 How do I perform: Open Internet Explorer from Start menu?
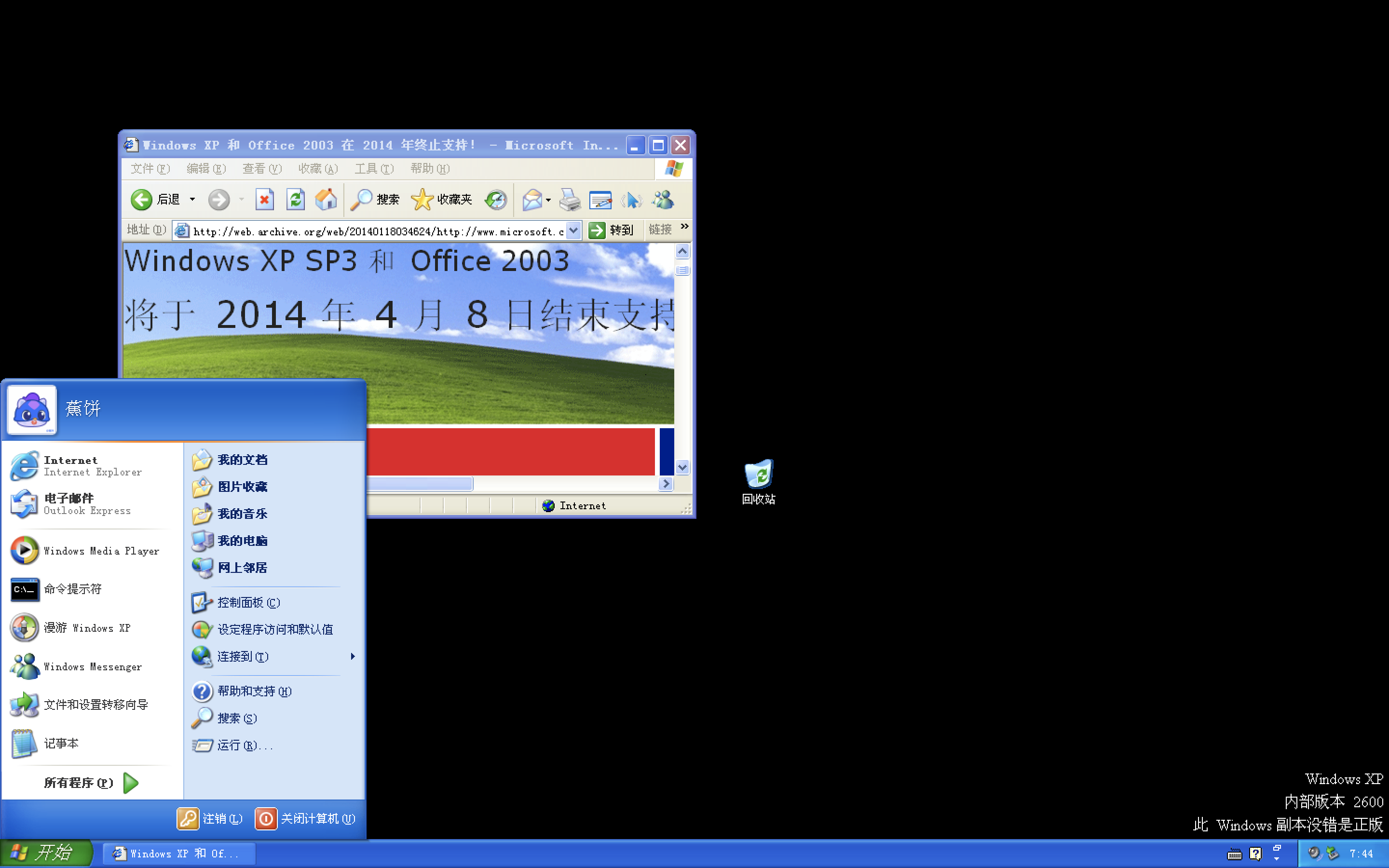[x=92, y=465]
